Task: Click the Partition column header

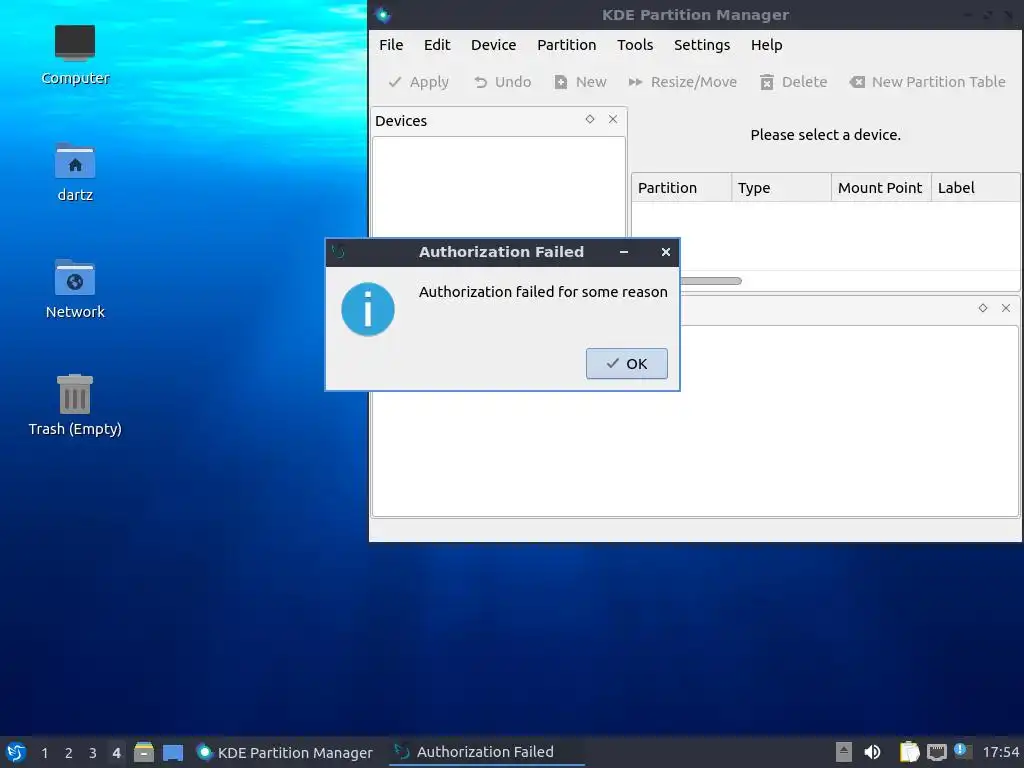Action: (681, 188)
